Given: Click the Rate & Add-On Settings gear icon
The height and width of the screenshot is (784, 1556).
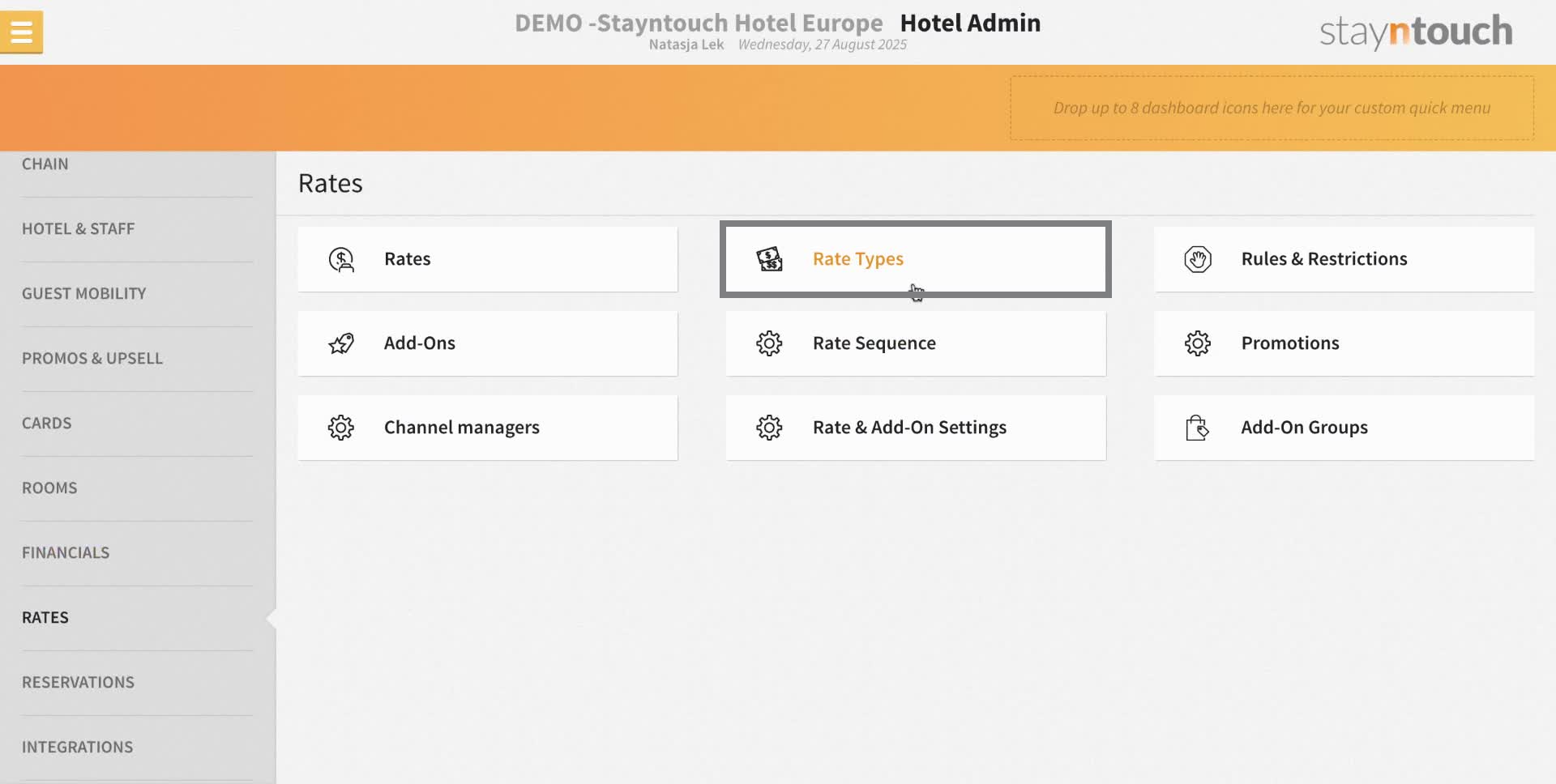Looking at the screenshot, I should click(x=769, y=428).
